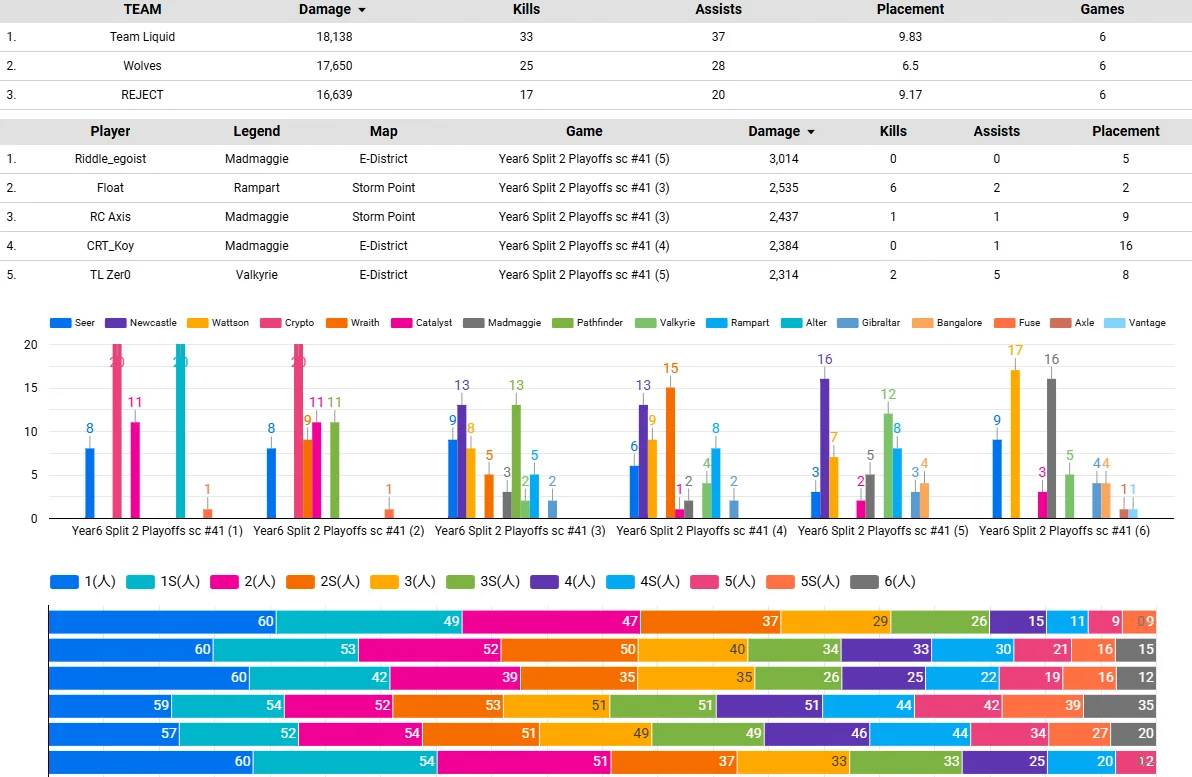
Task: Select the 1(人) legend swatch
Action: tap(64, 582)
